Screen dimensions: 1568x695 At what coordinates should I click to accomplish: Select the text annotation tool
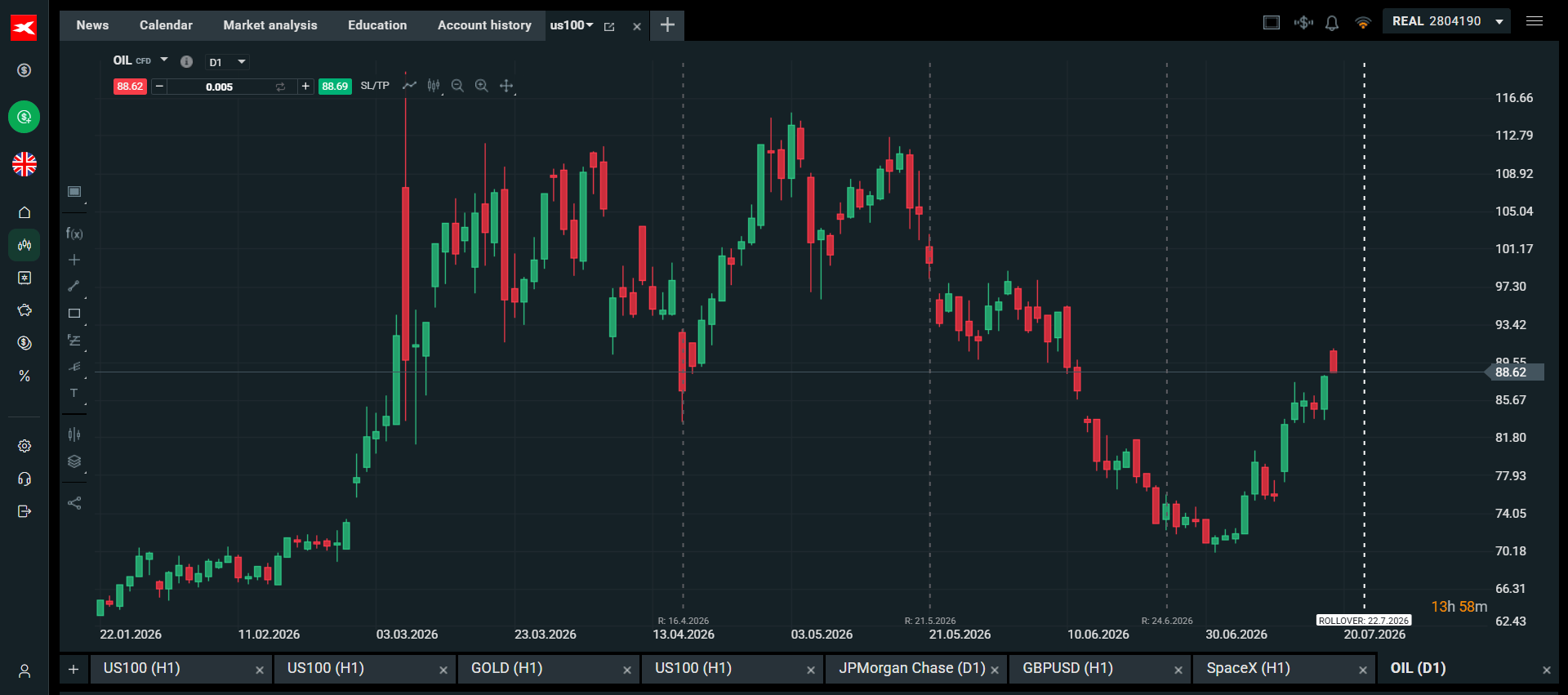tap(74, 393)
